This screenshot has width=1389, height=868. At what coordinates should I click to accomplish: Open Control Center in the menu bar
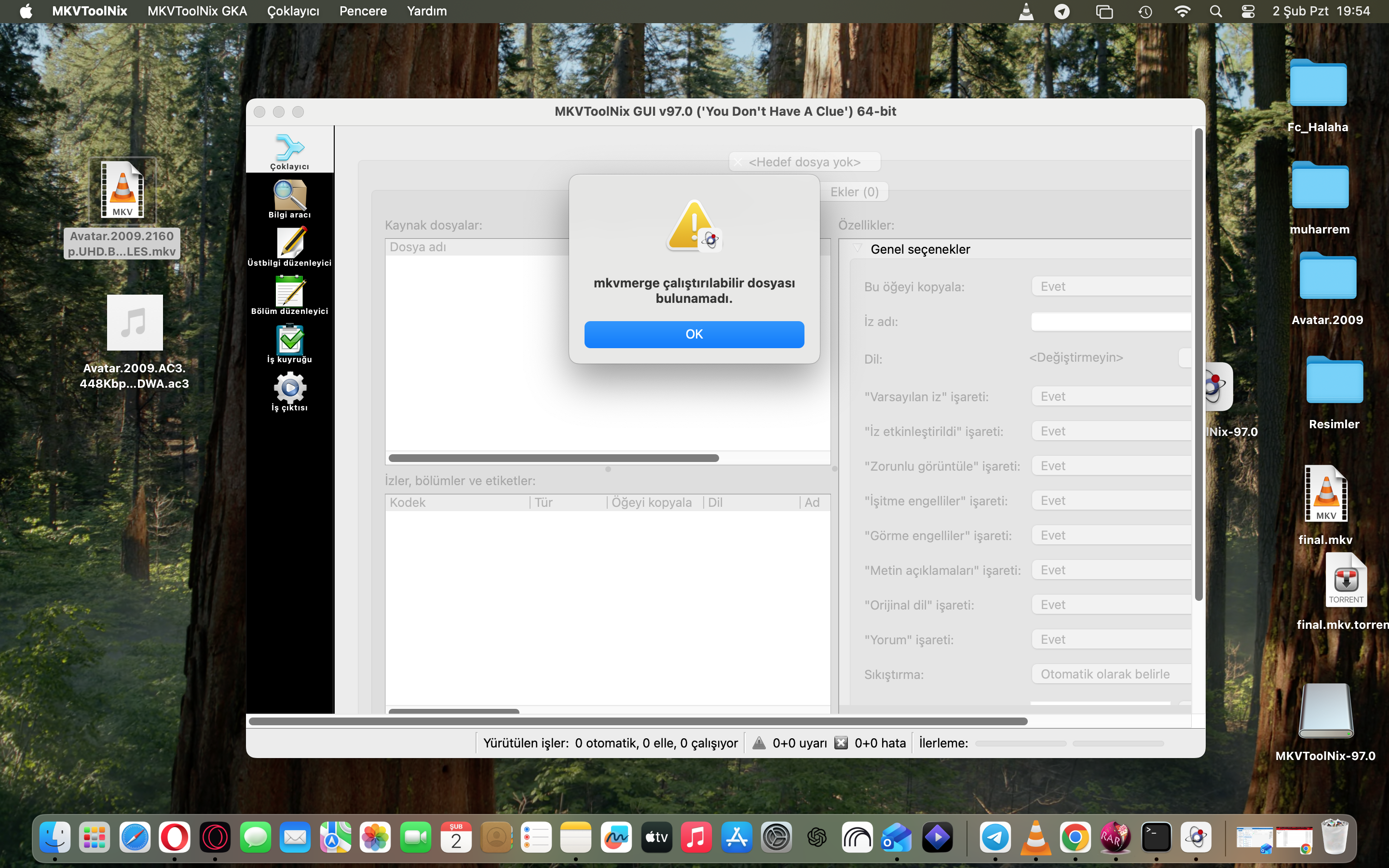[1248, 12]
